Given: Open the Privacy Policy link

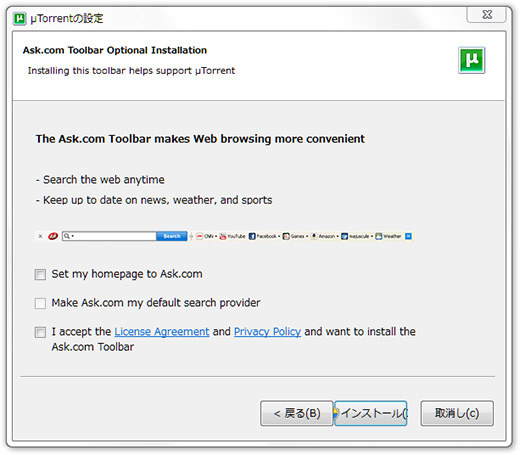Looking at the screenshot, I should pyautogui.click(x=267, y=332).
